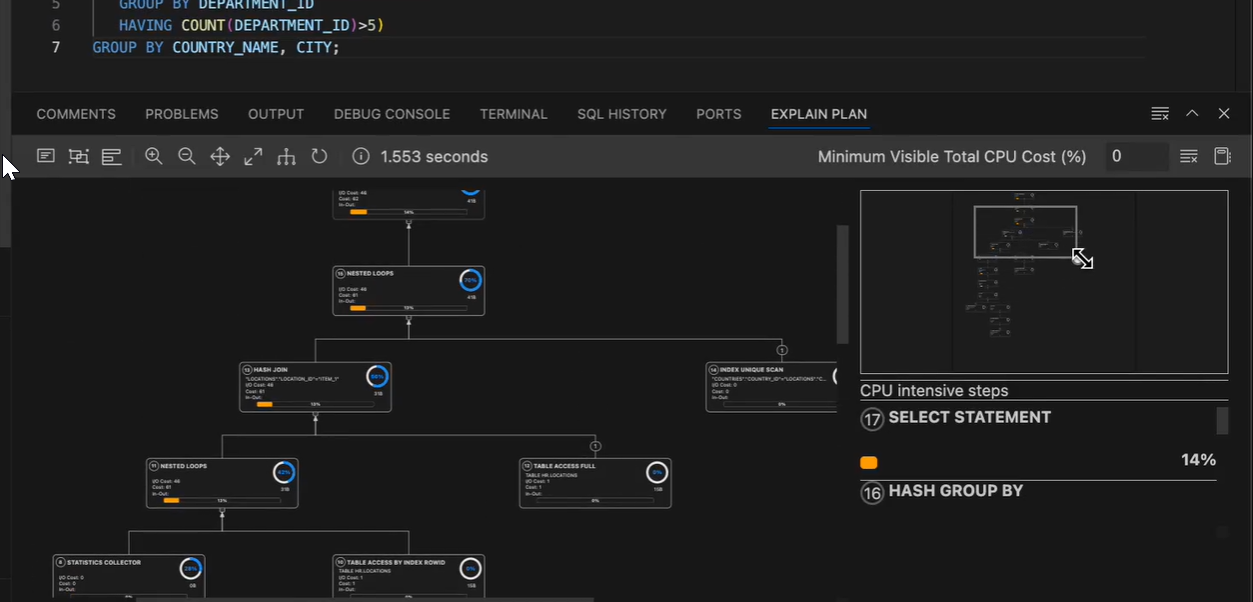Collapse the panel with the chevron icon
The height and width of the screenshot is (602, 1253).
(x=1192, y=113)
